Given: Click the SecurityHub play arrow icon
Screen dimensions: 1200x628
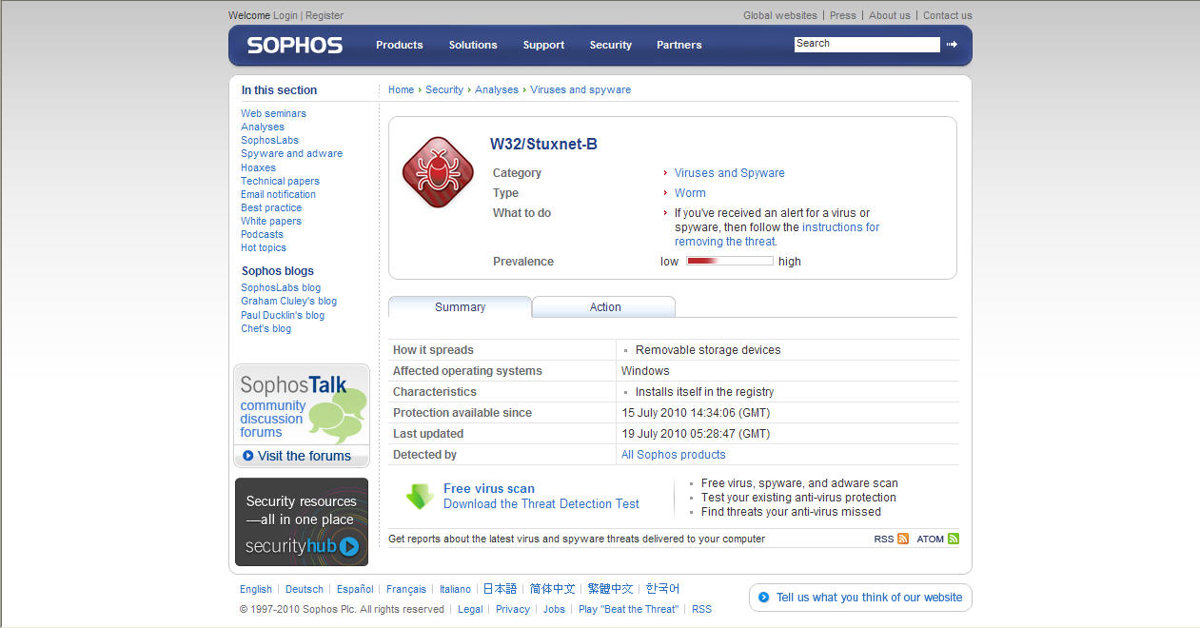Looking at the screenshot, I should [348, 546].
